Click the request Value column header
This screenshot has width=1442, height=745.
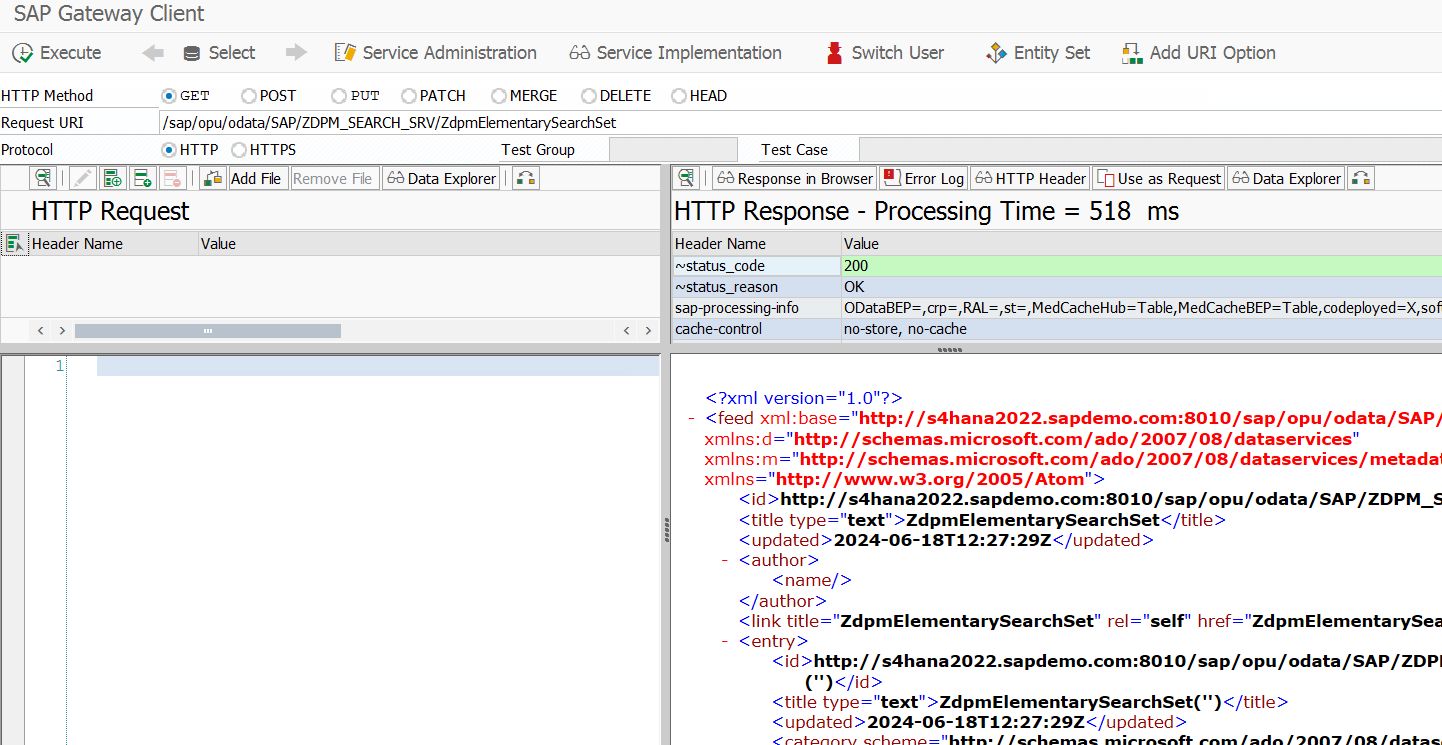click(428, 243)
